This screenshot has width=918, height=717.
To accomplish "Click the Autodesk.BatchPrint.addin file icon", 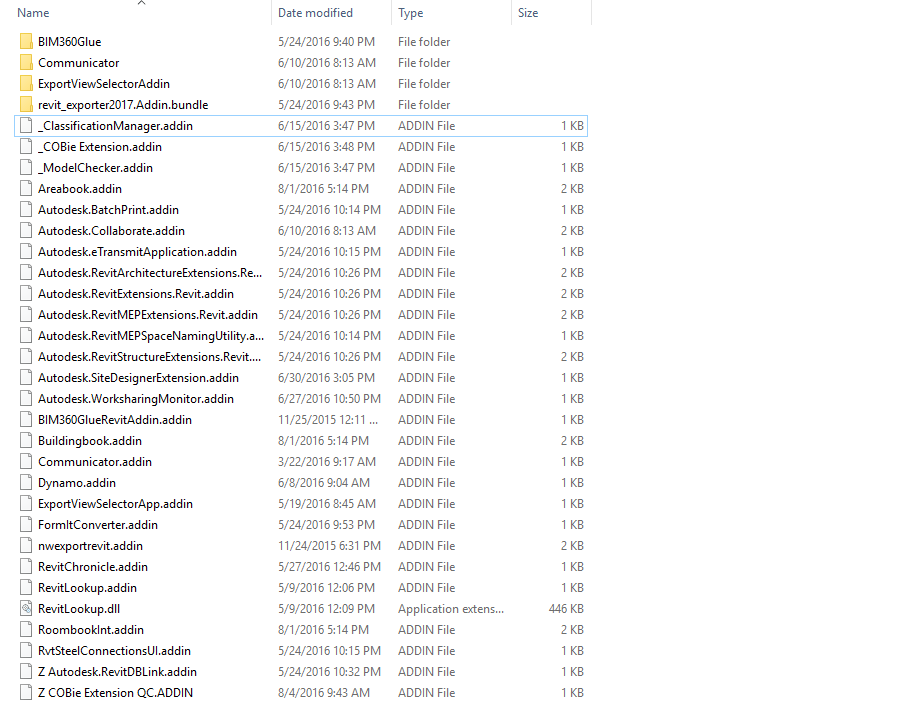I will (x=26, y=210).
